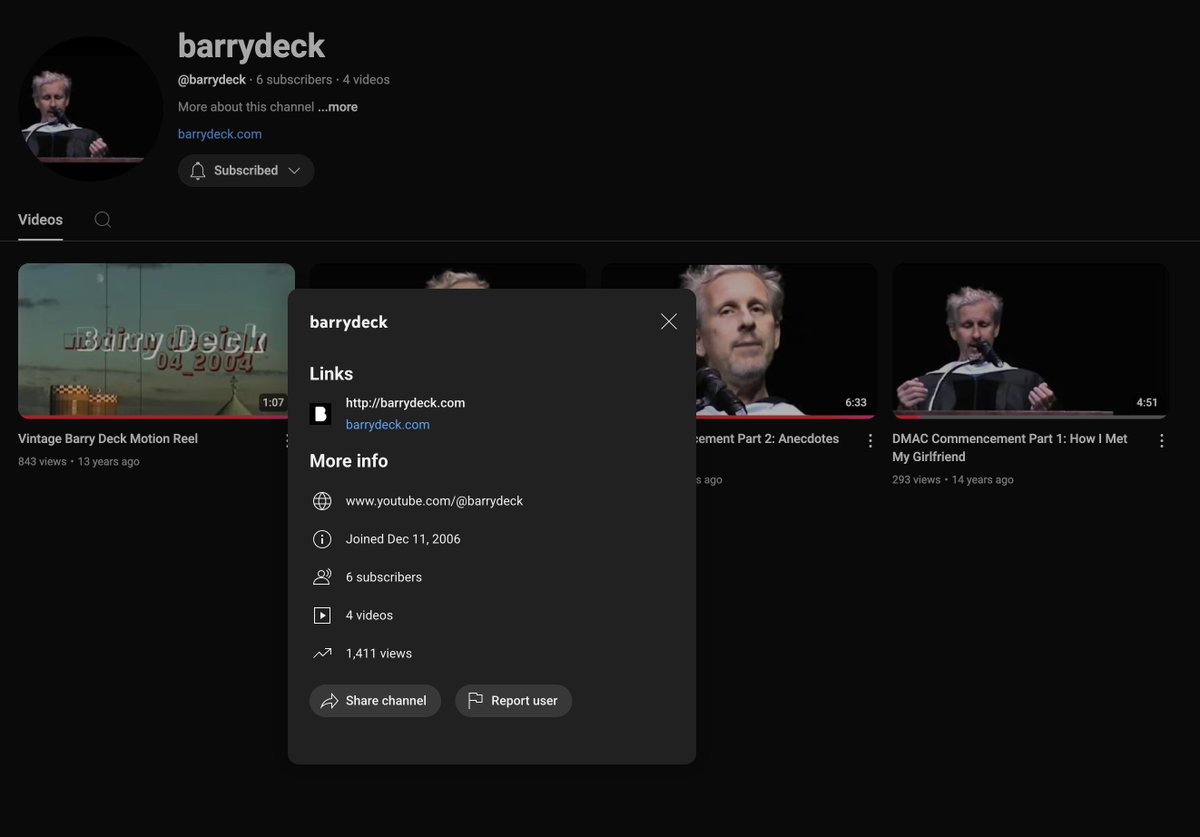Image resolution: width=1200 pixels, height=837 pixels.
Task: Click the globe icon beside channel URL
Action: (x=322, y=501)
